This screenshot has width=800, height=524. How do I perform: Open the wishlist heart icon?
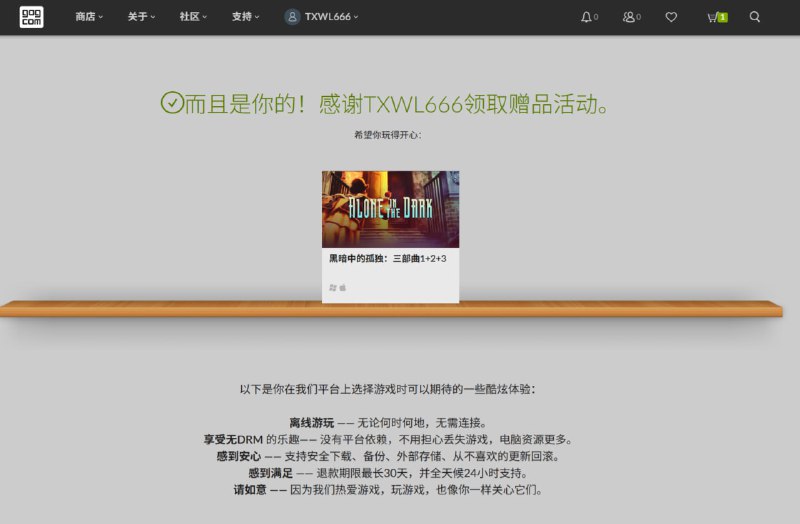(x=671, y=17)
